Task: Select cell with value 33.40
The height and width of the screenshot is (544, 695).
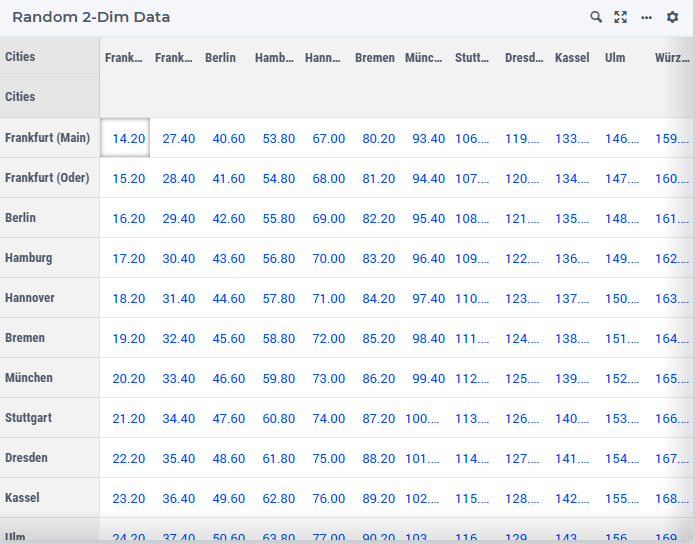Action: point(175,378)
